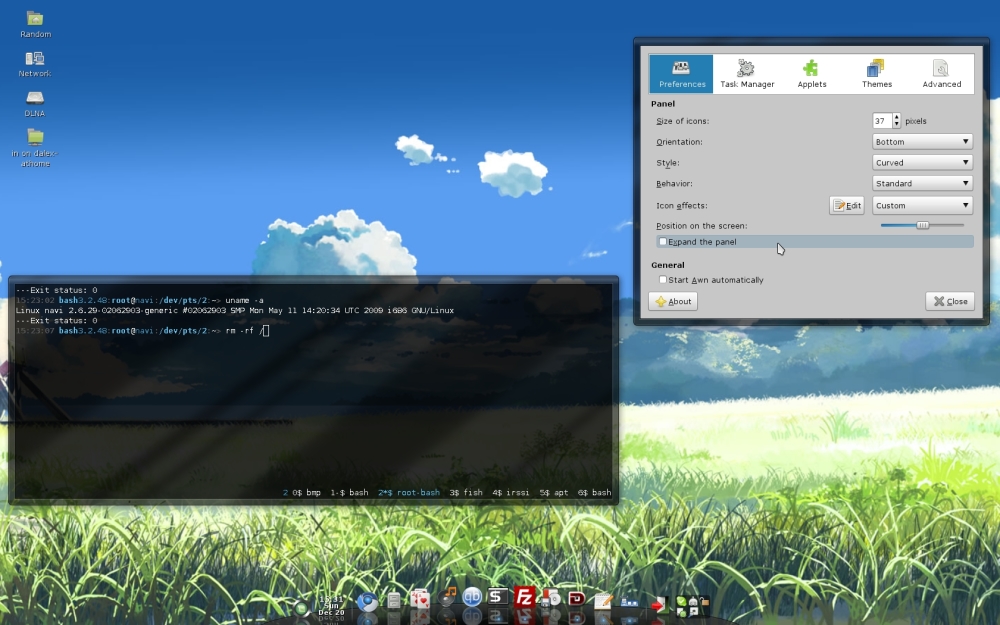The width and height of the screenshot is (1000, 625).
Task: Open the Themes tab
Action: [x=877, y=74]
